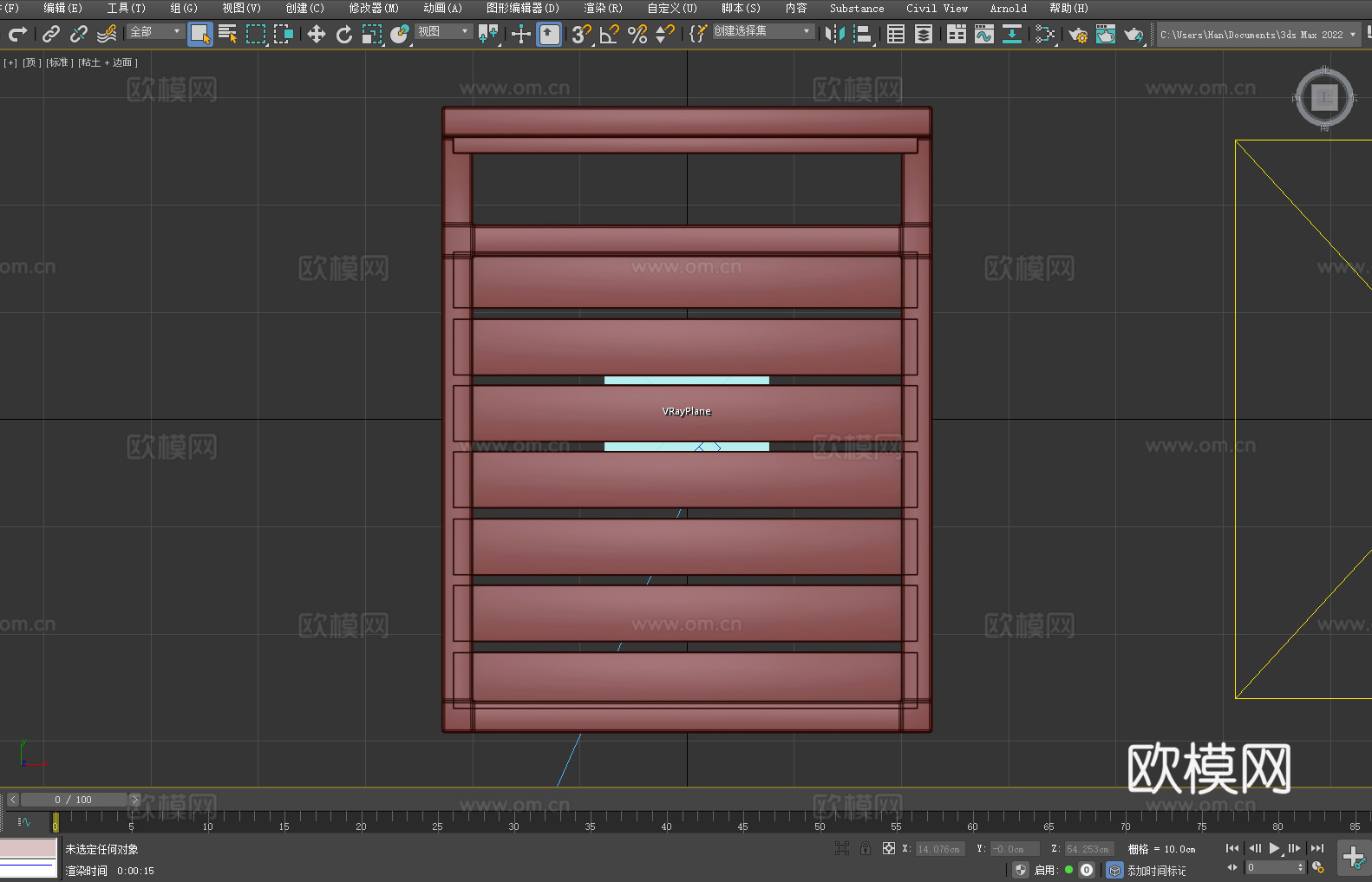
Task: Open the 修改器(M) menu
Action: [374, 8]
